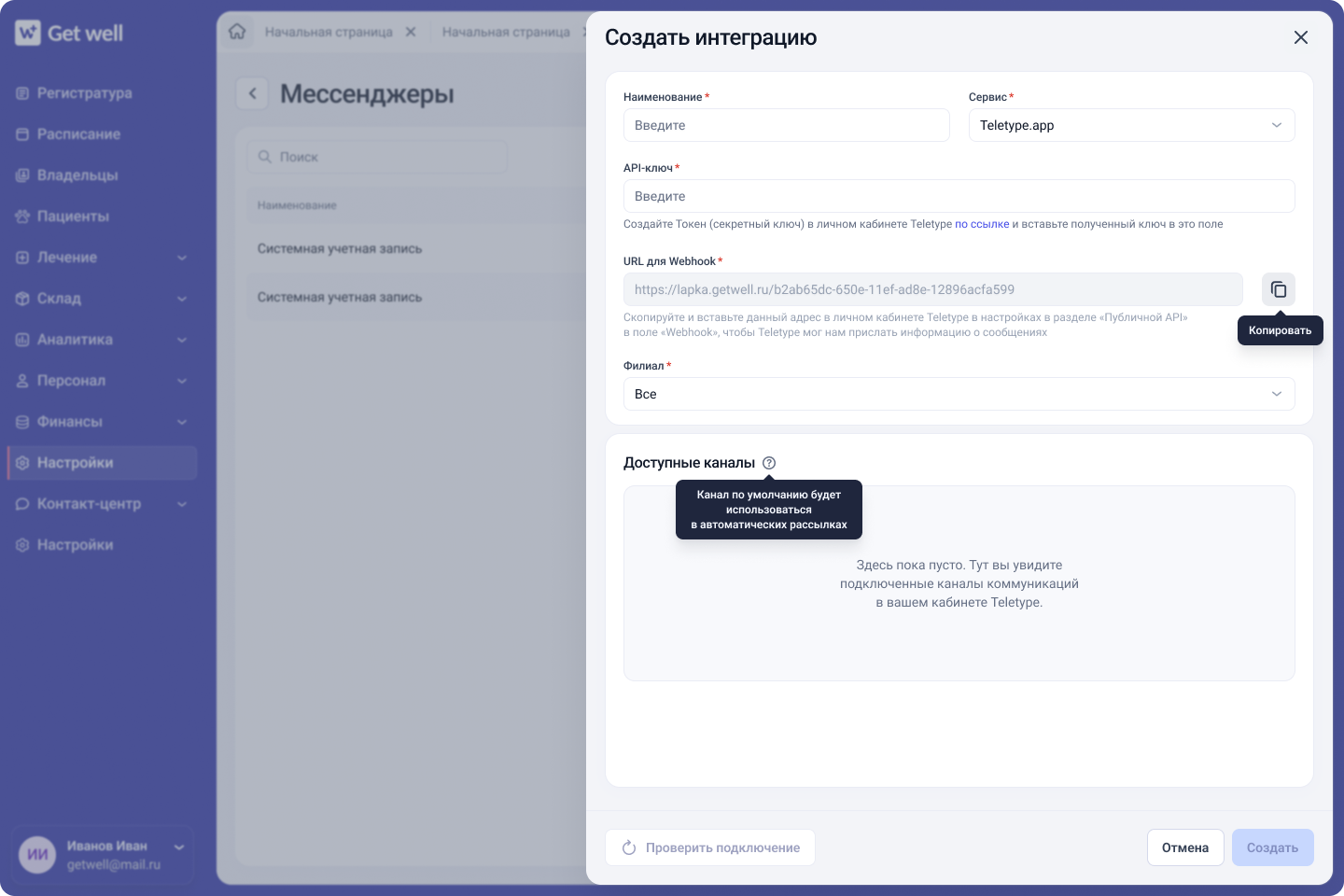Expand the Финансы menu chevron

coord(182,422)
